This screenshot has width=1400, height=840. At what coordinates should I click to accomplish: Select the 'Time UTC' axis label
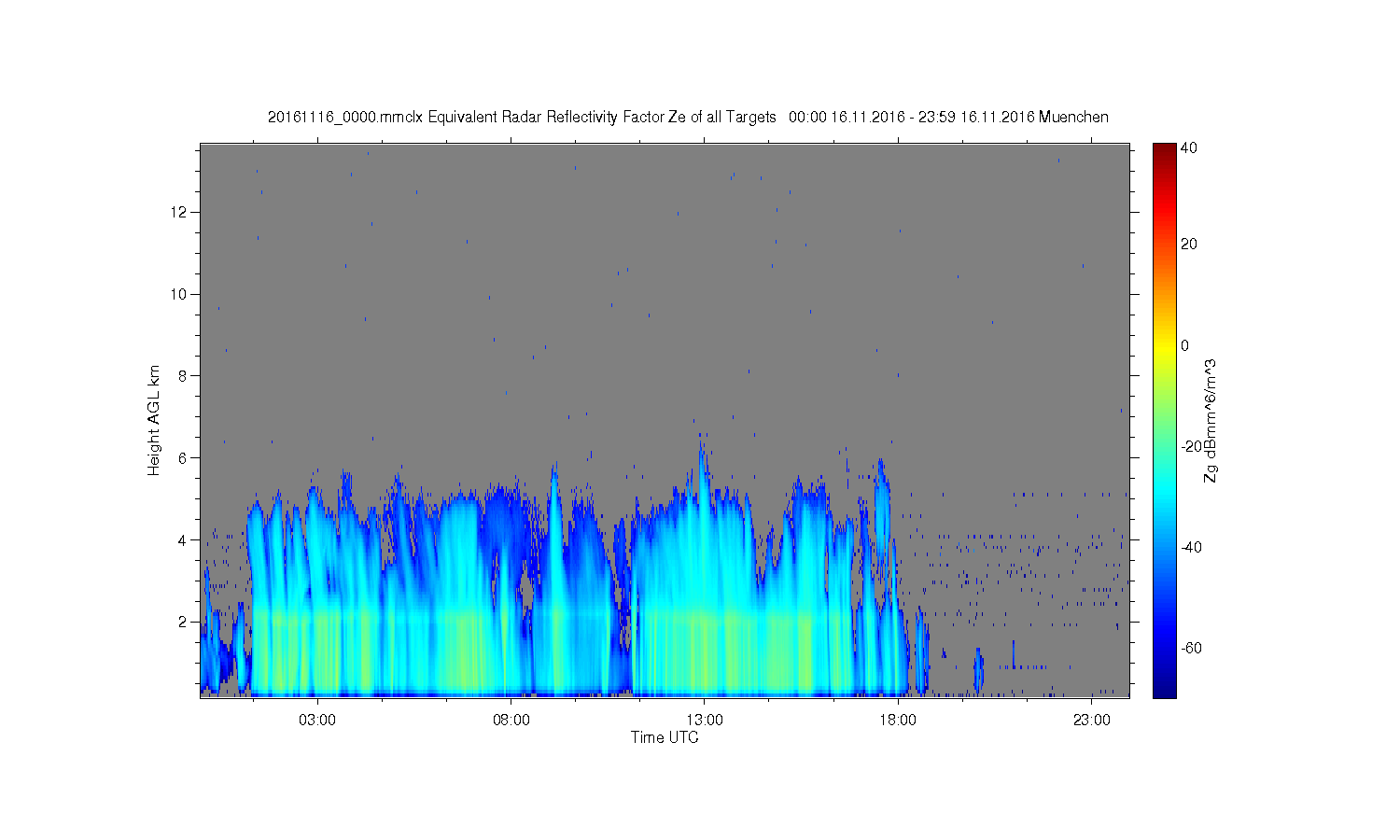665,737
